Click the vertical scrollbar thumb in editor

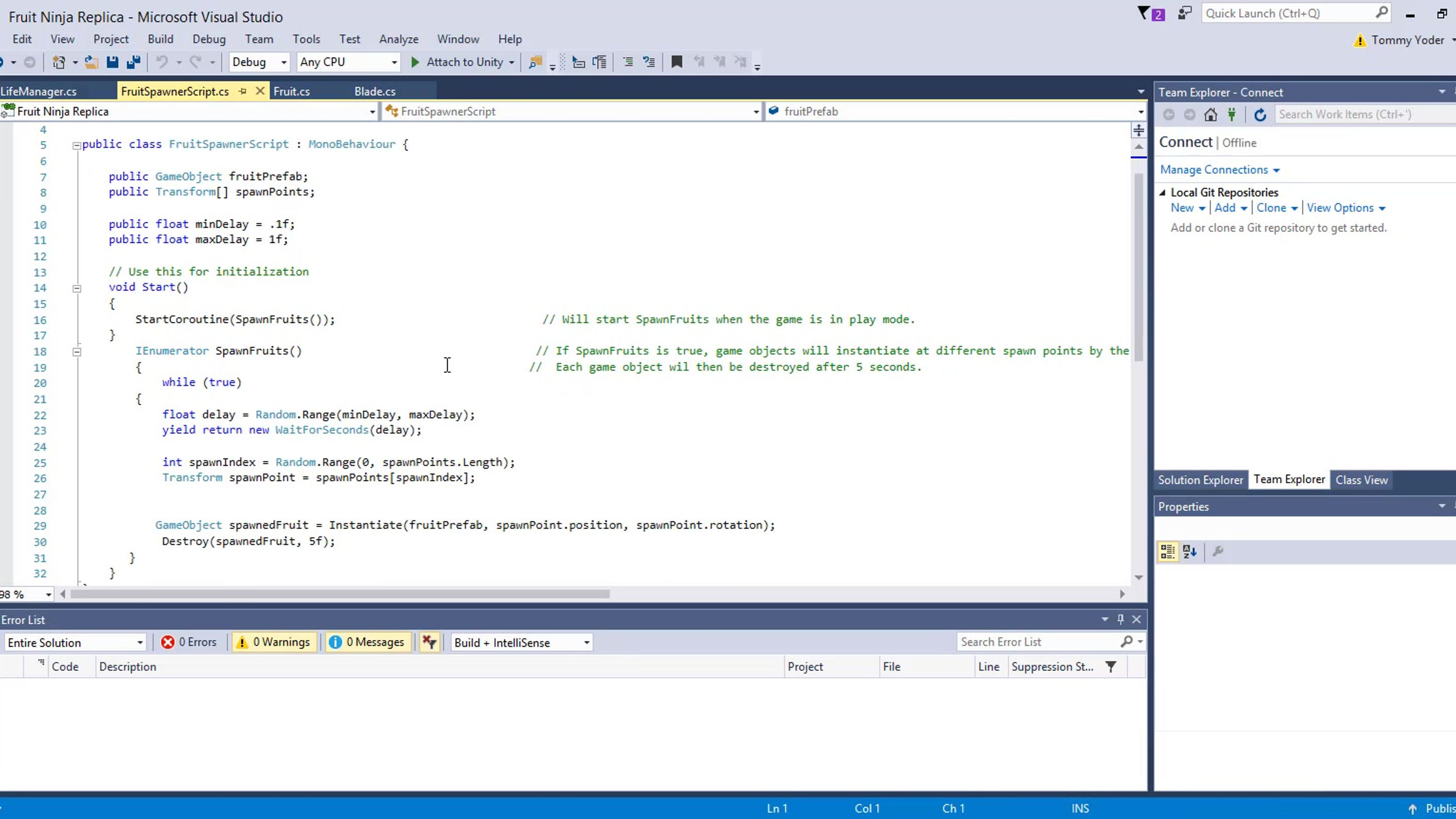[x=1139, y=267]
